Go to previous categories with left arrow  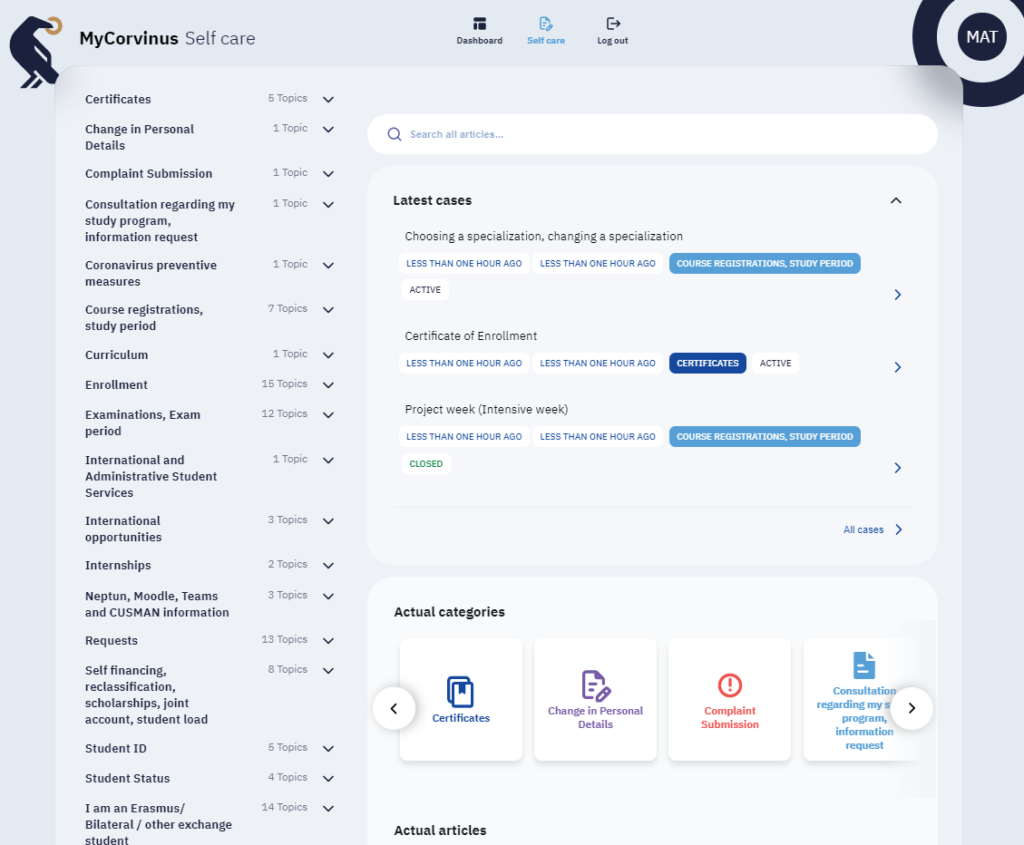(394, 709)
